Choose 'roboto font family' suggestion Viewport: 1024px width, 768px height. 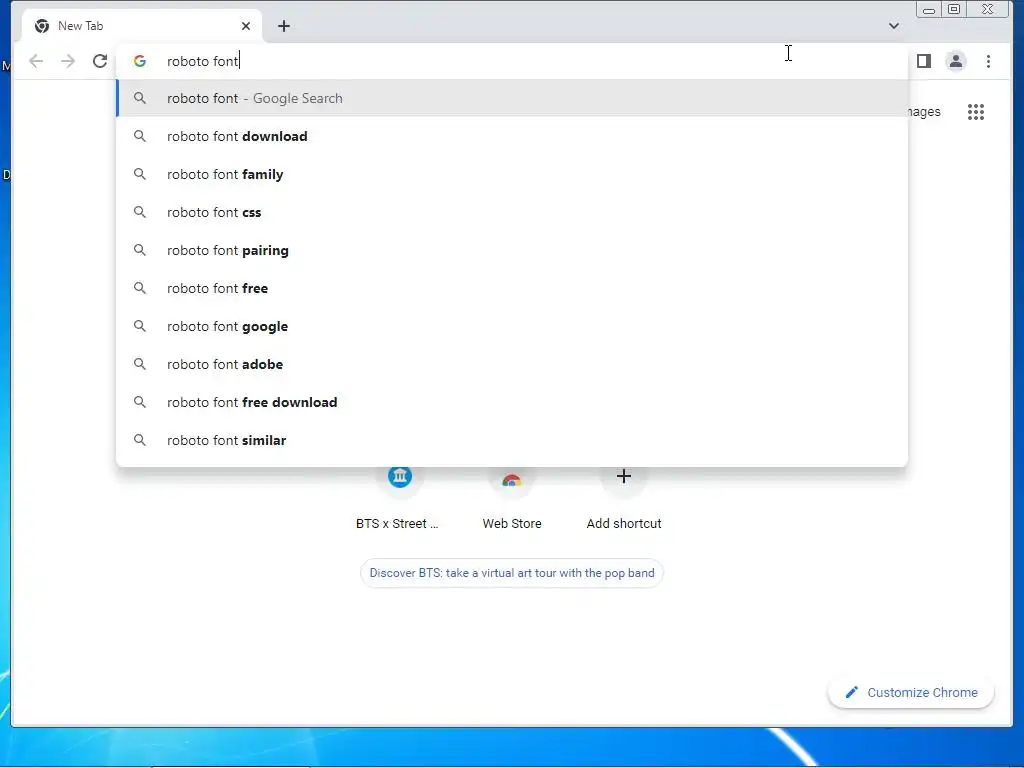[512, 174]
